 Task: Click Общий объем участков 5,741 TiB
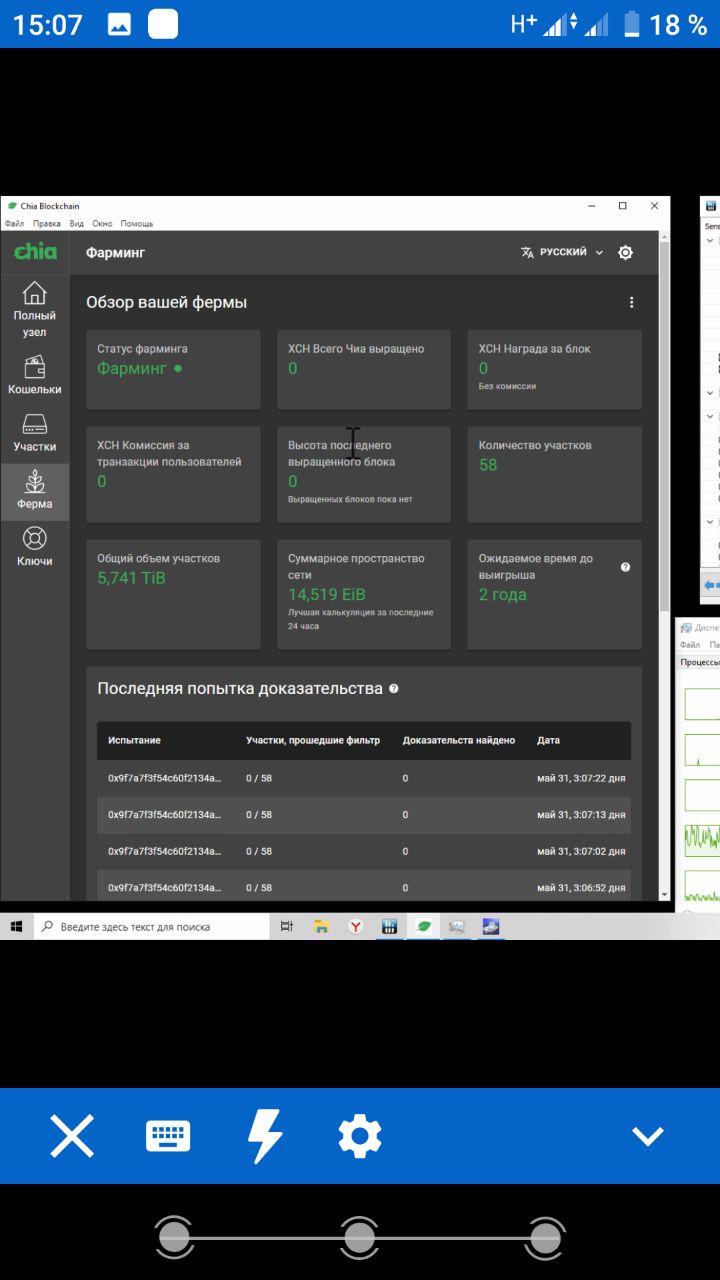[x=131, y=578]
